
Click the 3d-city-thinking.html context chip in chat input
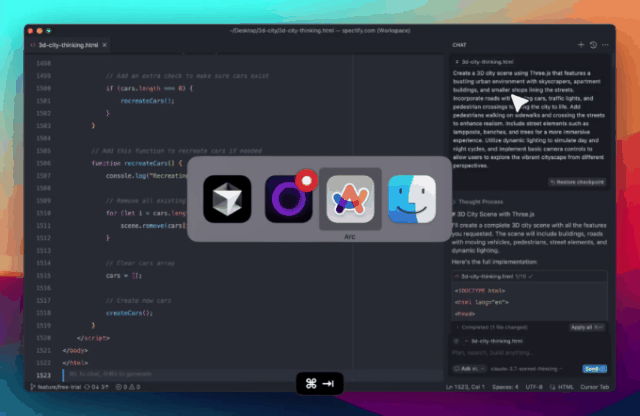(x=494, y=341)
